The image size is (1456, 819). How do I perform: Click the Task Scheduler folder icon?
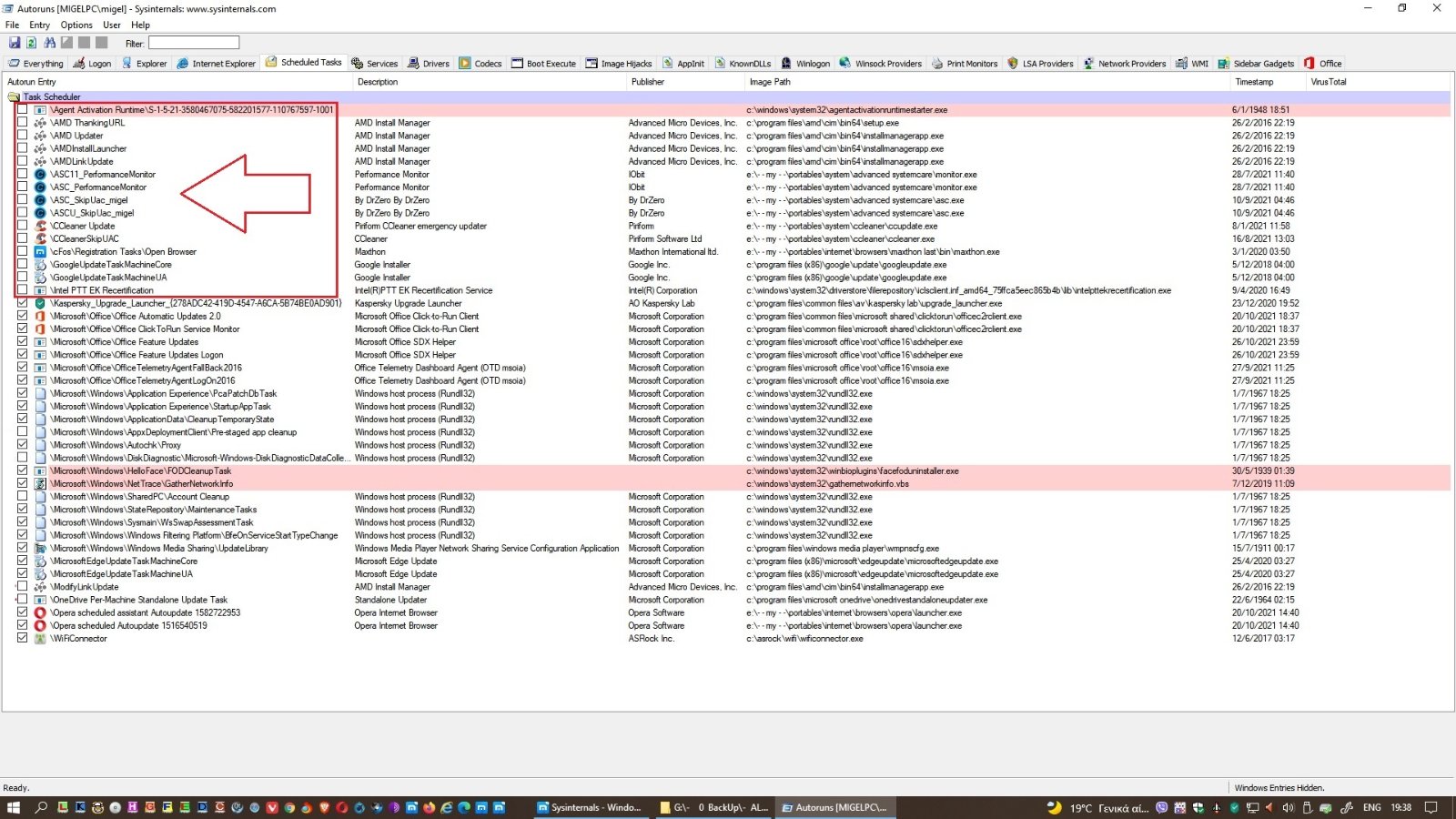[14, 96]
